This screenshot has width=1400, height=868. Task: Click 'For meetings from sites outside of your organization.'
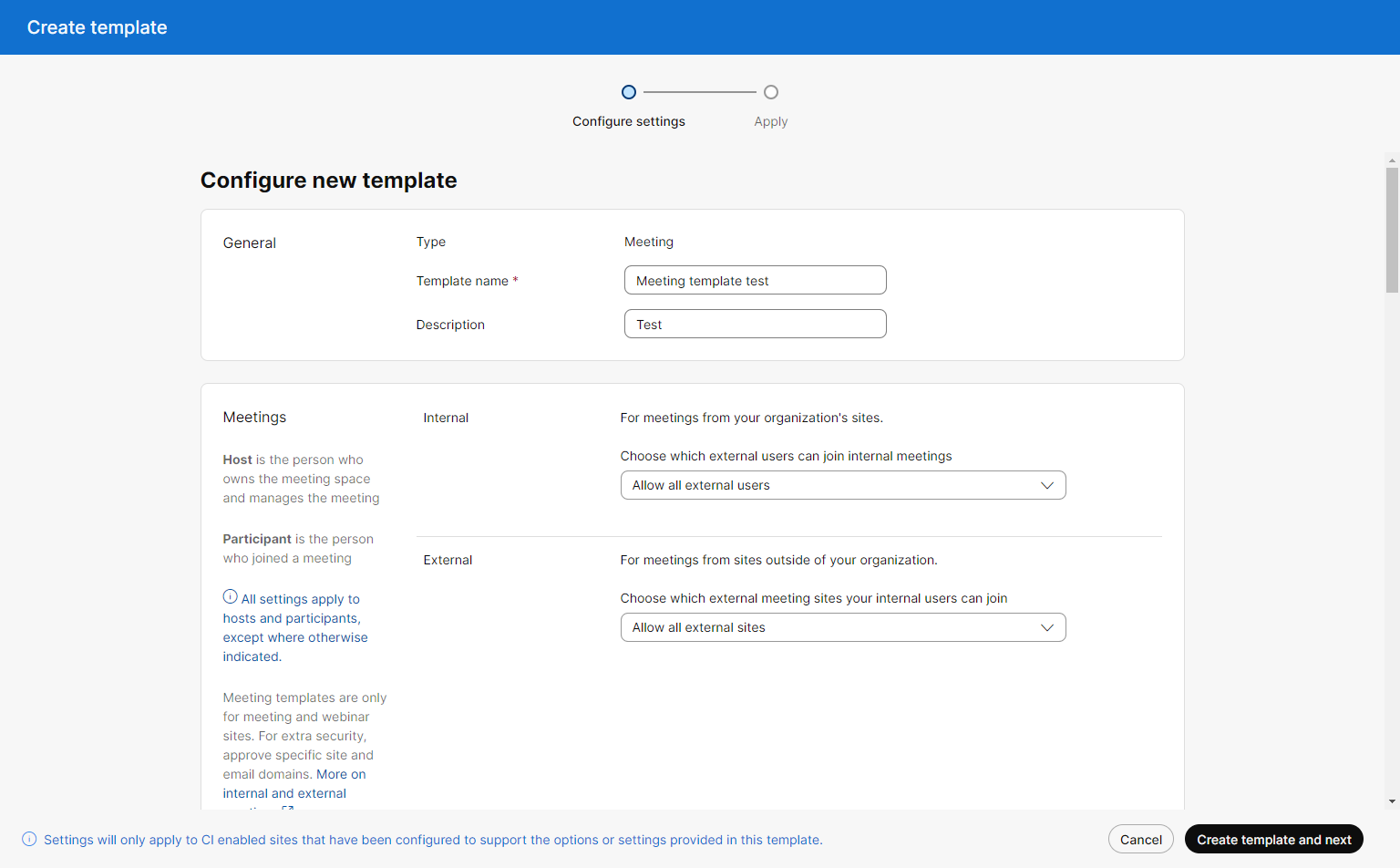[779, 560]
